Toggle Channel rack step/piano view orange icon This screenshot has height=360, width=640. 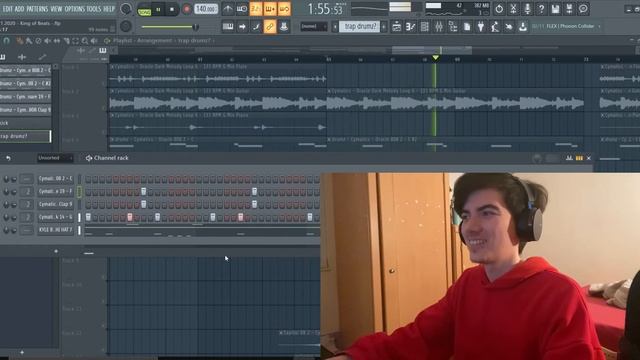click(579, 158)
